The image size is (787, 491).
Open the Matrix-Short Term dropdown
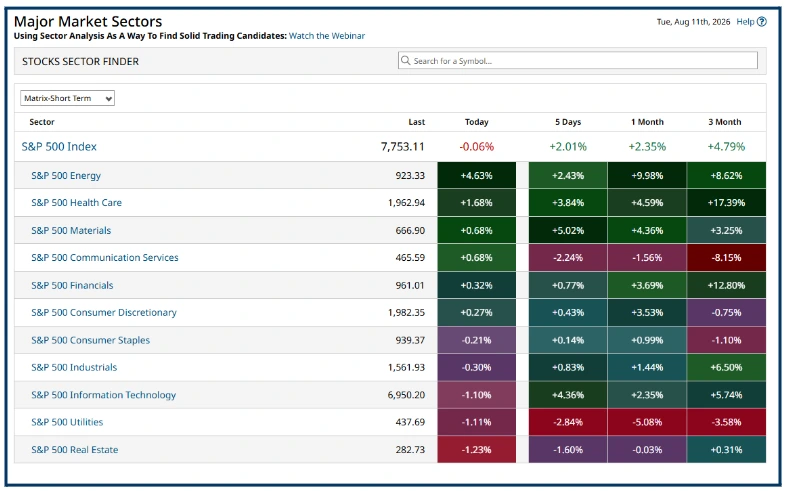click(67, 98)
